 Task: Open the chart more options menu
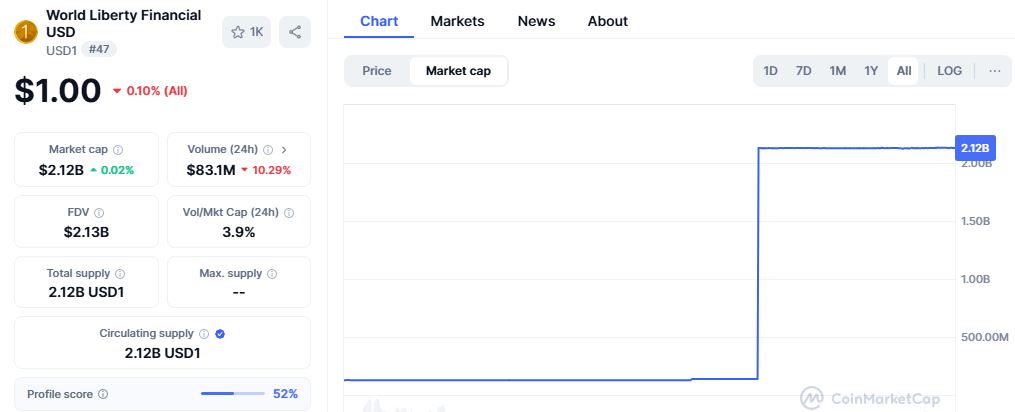[995, 71]
